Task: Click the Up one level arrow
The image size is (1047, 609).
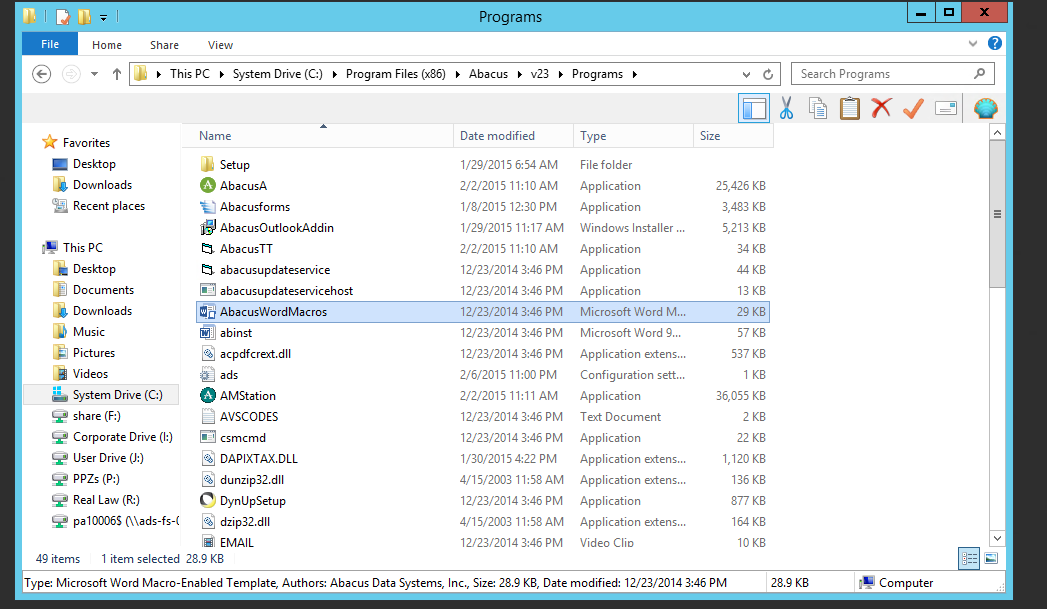Action: (x=117, y=74)
